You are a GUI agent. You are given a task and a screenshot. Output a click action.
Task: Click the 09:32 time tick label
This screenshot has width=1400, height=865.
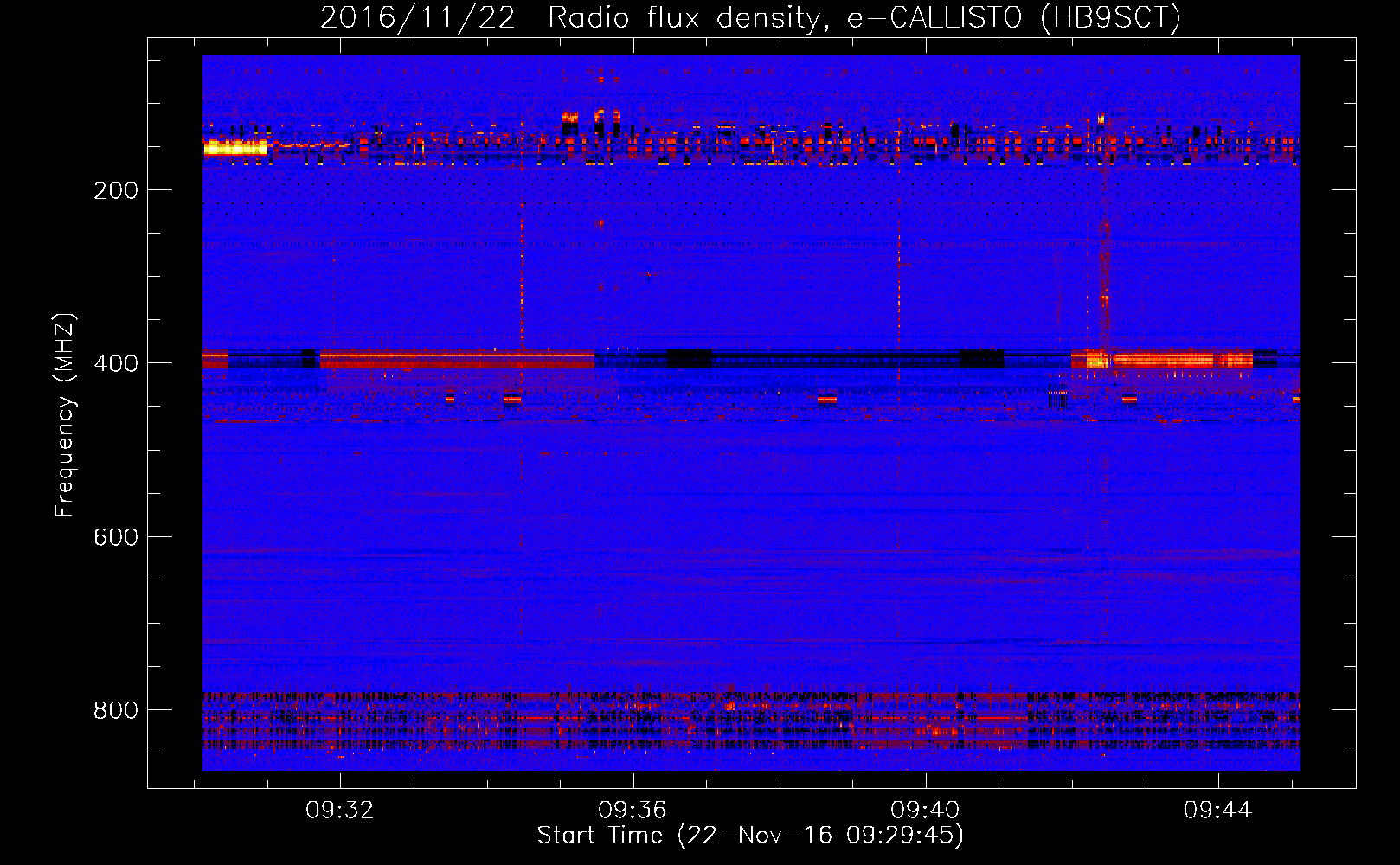click(x=340, y=811)
